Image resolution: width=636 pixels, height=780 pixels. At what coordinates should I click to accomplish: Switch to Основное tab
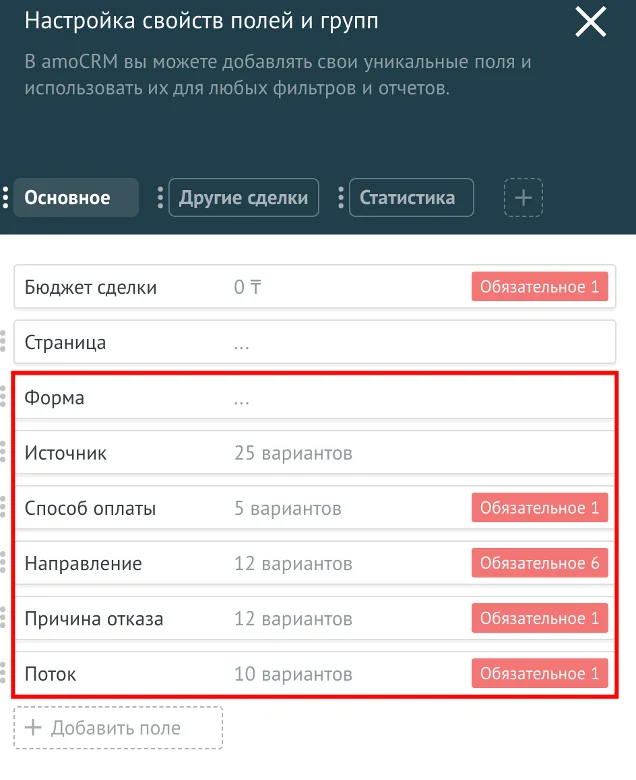click(x=76, y=197)
